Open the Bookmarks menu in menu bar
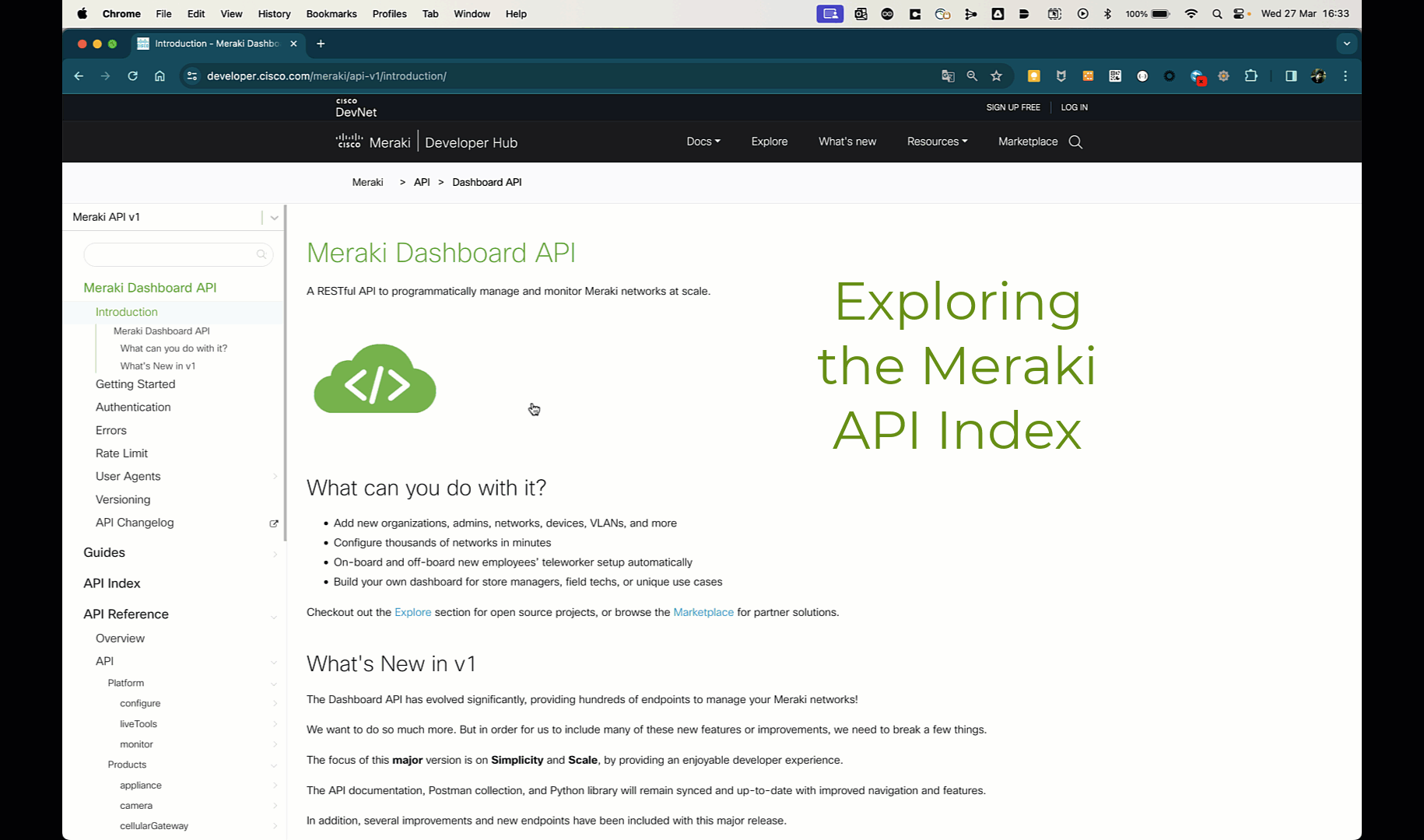The width and height of the screenshot is (1424, 840). point(331,13)
